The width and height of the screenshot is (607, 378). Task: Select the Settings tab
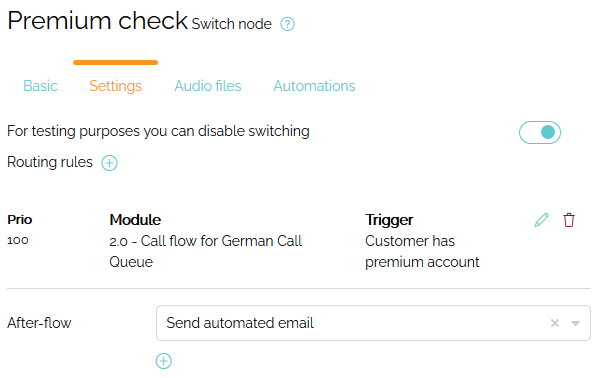[x=115, y=86]
